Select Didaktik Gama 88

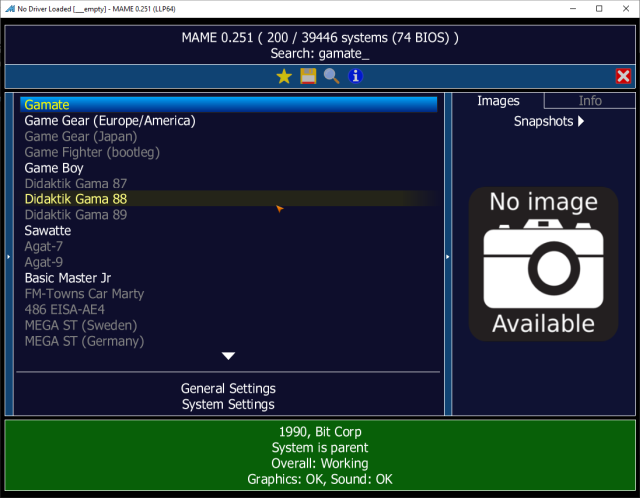228,199
